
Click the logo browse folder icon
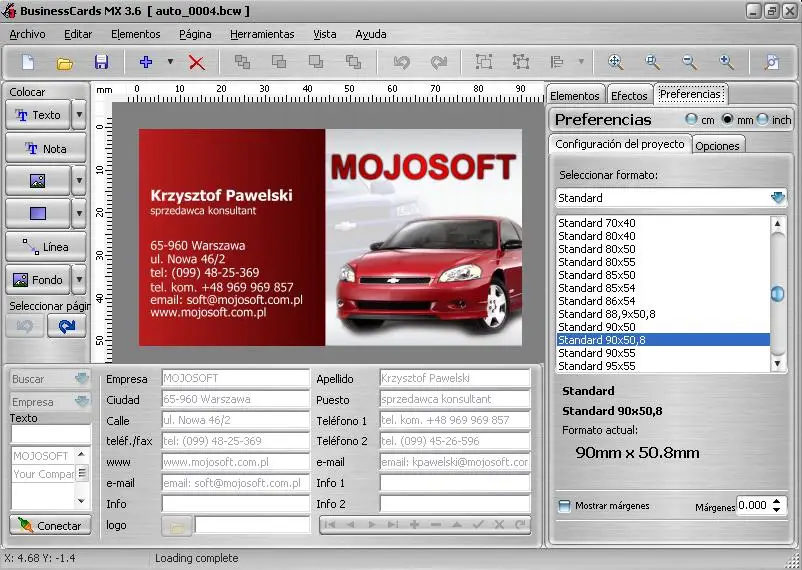pyautogui.click(x=177, y=526)
